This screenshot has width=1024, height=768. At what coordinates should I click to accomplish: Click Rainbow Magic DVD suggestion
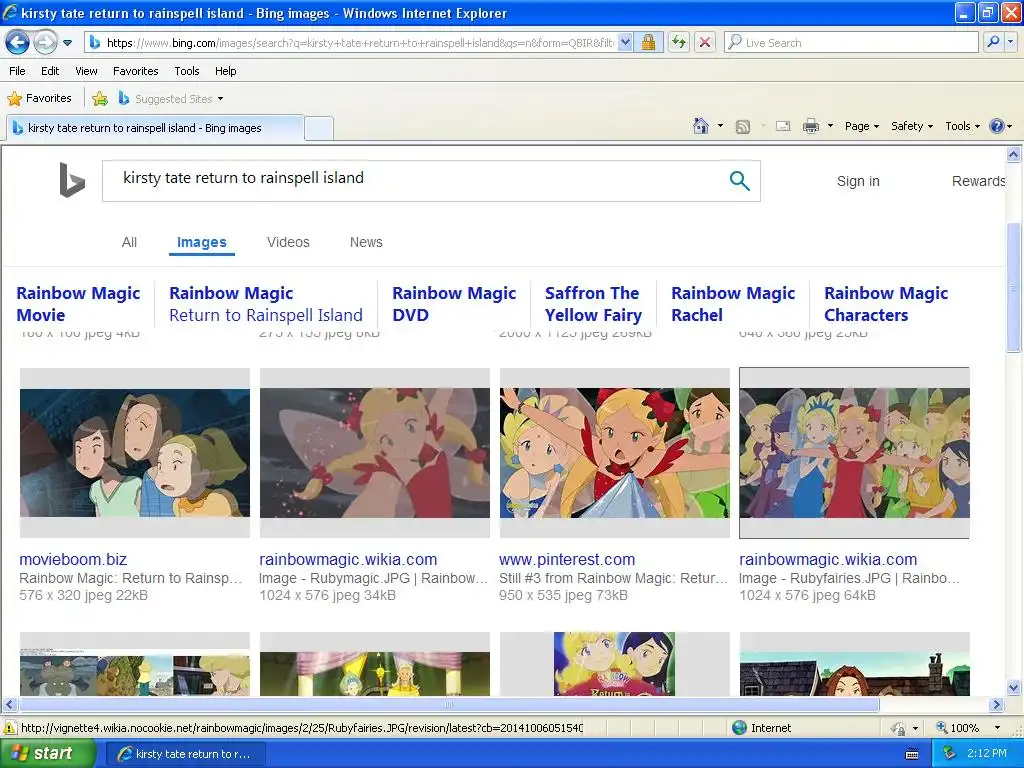point(454,304)
